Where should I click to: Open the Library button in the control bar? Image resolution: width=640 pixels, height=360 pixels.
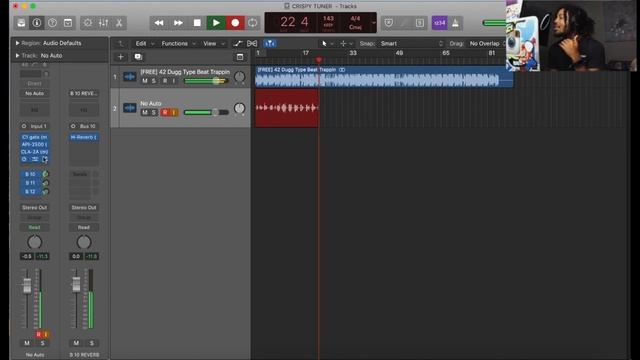point(21,23)
